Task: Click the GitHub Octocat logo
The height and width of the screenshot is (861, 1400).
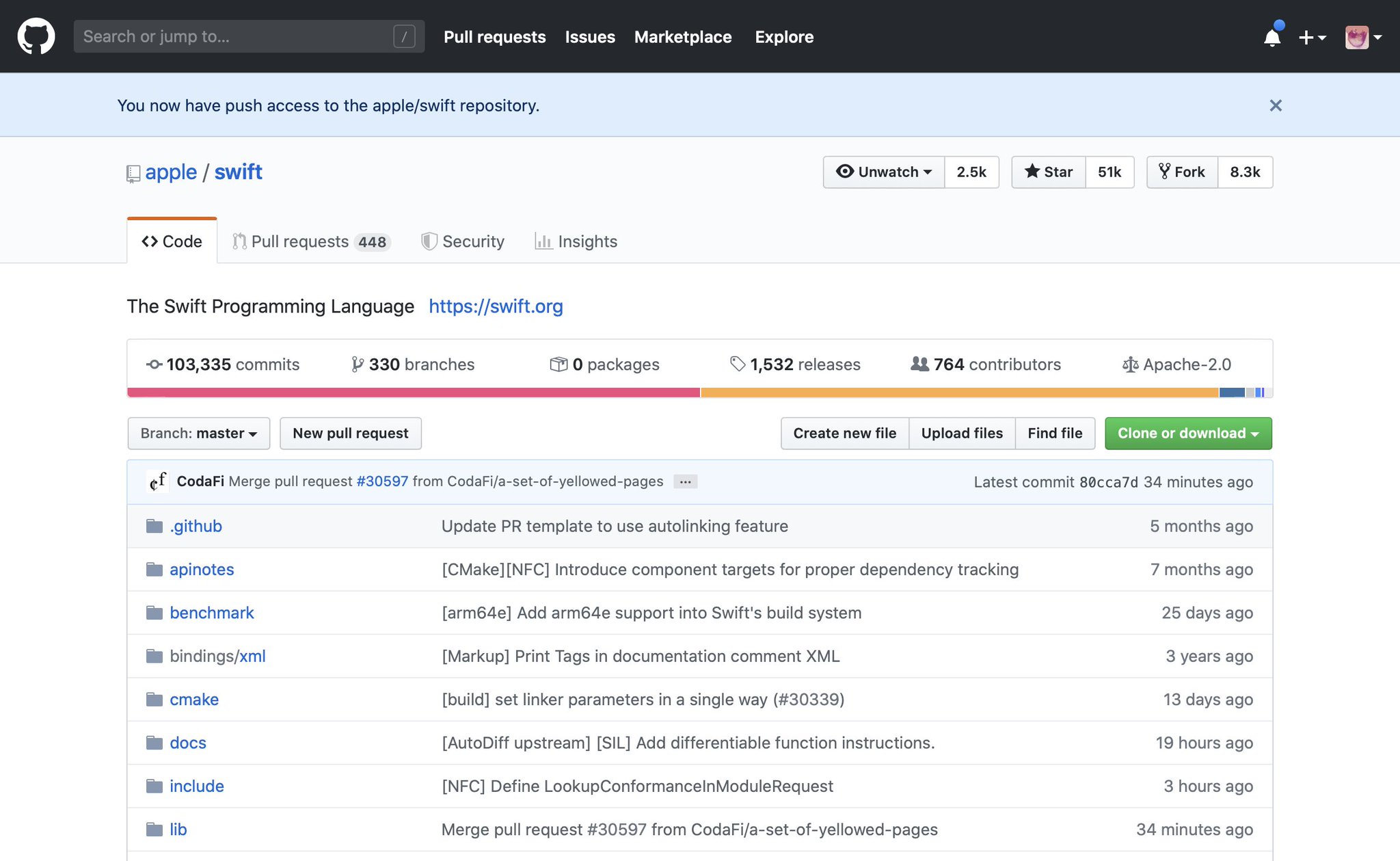Action: [36, 36]
